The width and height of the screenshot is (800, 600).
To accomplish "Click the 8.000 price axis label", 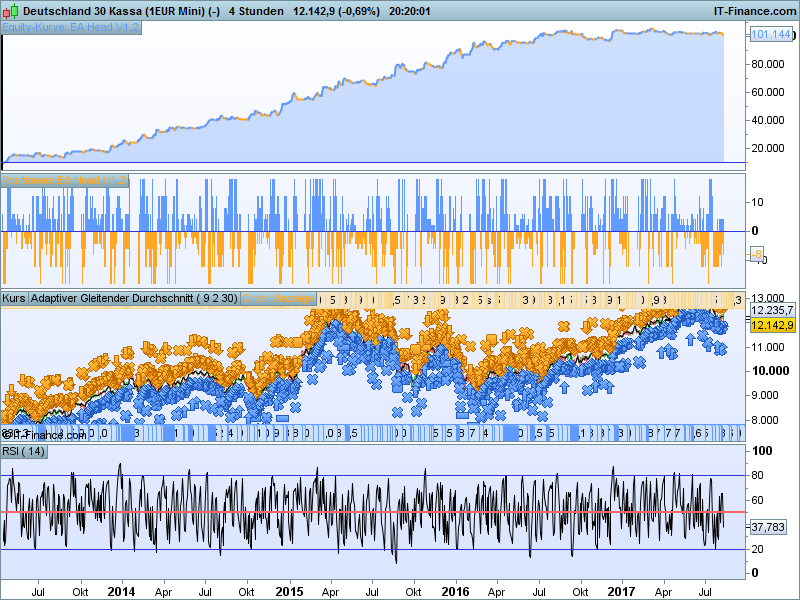I will point(765,420).
